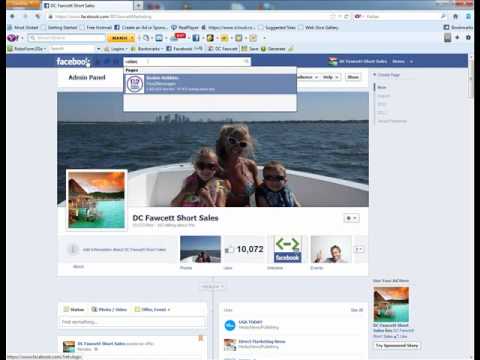This screenshot has height=360, width=480.
Task: Open the RealPlayer bookmark
Action: tap(185, 27)
